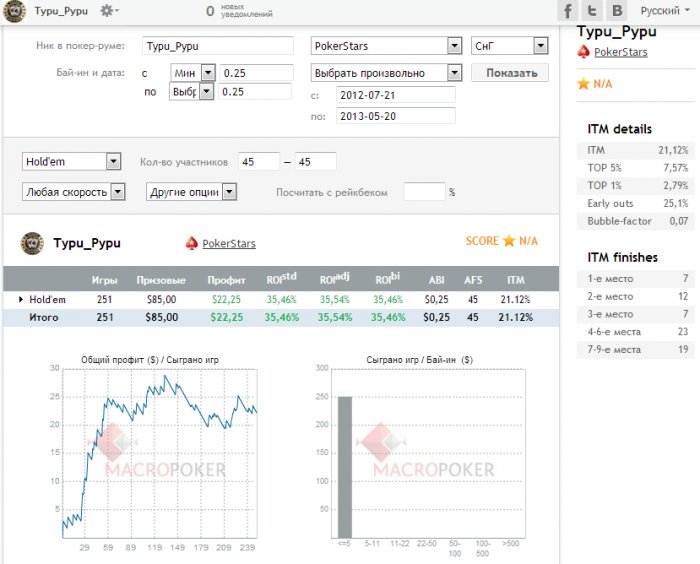Sort by Призовые column header
The image size is (700, 564).
[x=161, y=280]
